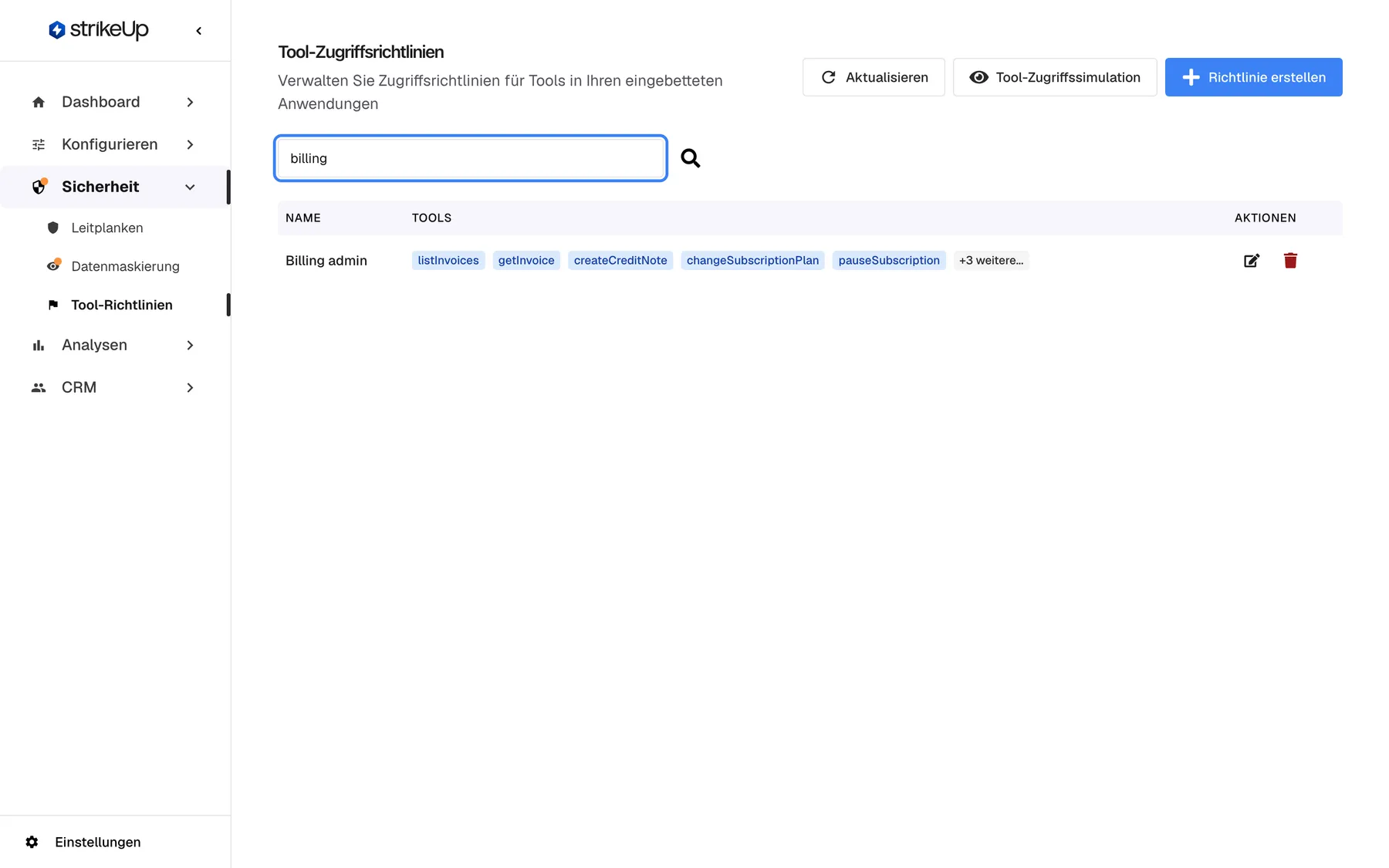Click the Tool-Richtlinien flag icon

click(53, 305)
